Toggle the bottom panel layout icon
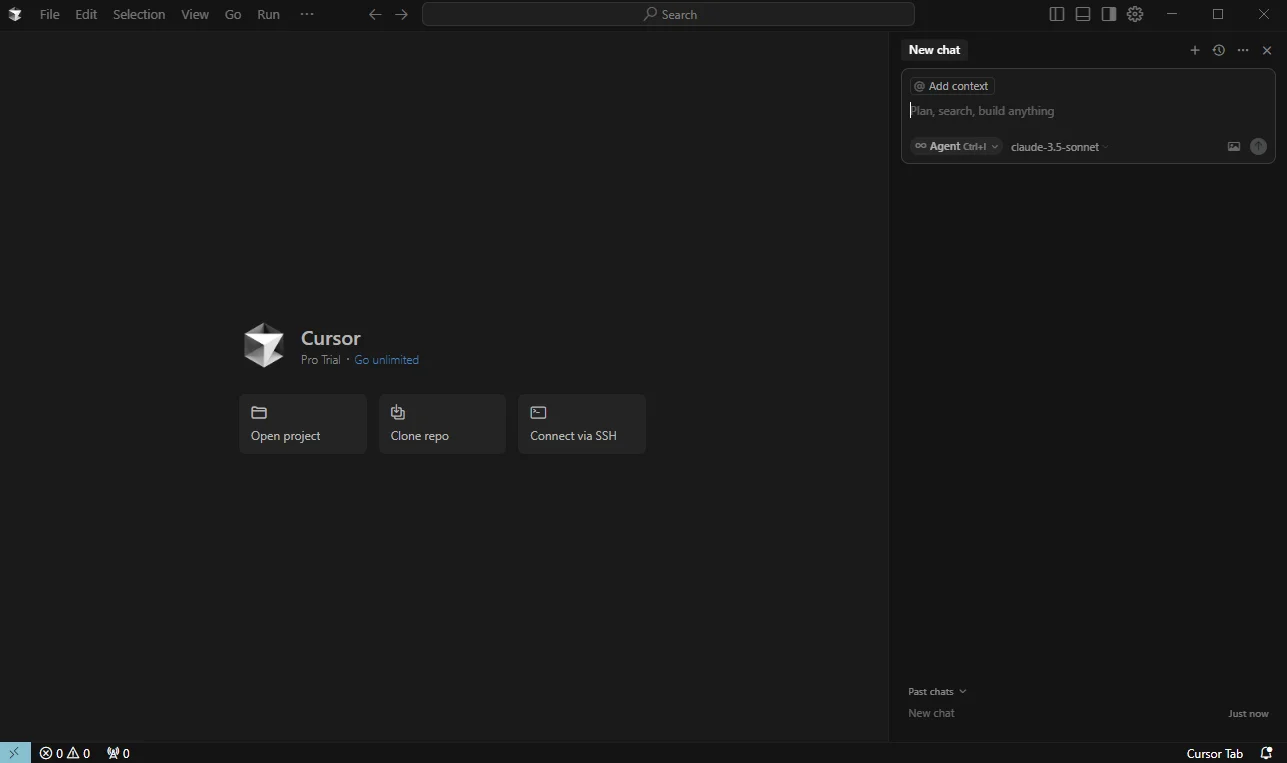Screen dimensions: 1287x763 click(1083, 14)
